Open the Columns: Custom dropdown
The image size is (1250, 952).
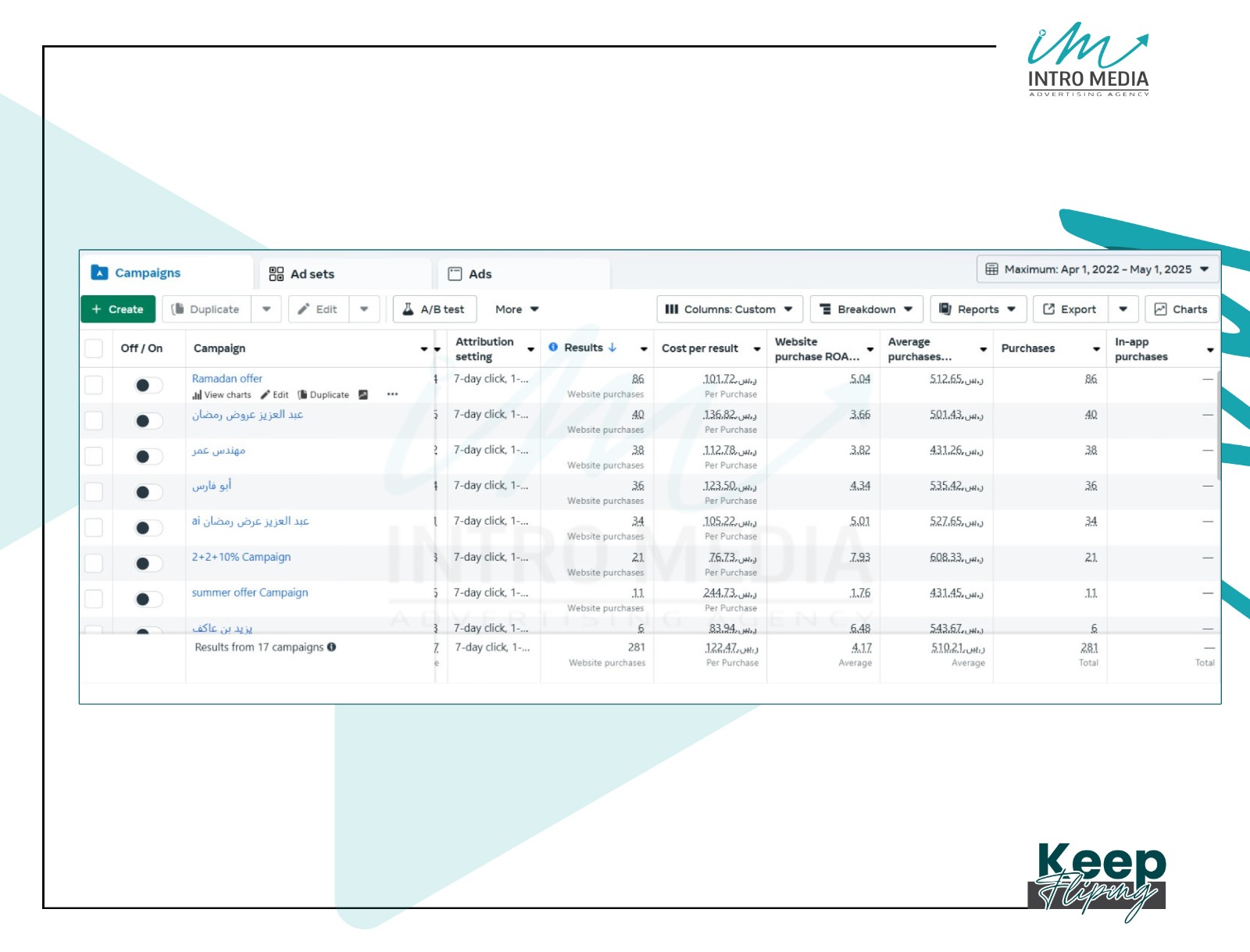coord(730,309)
